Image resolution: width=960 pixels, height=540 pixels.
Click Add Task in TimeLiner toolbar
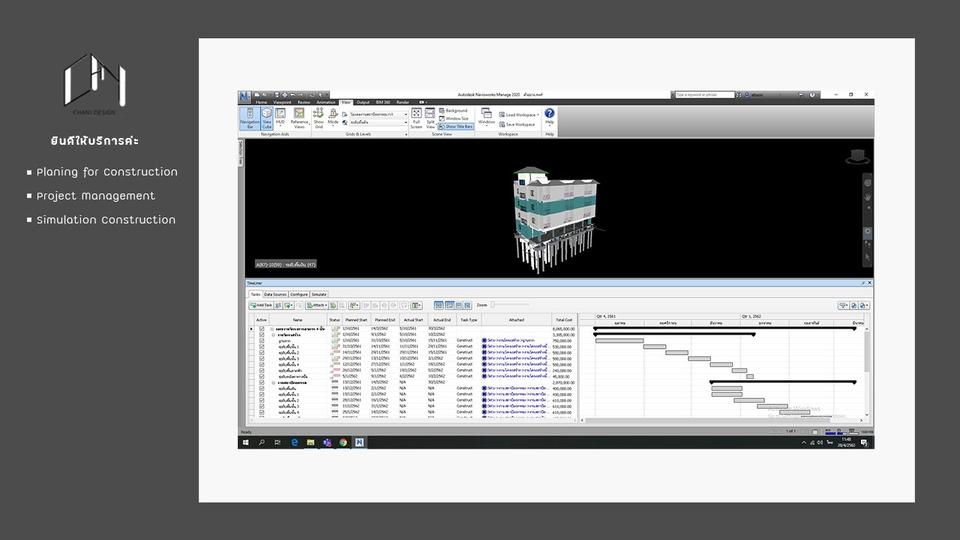click(261, 305)
